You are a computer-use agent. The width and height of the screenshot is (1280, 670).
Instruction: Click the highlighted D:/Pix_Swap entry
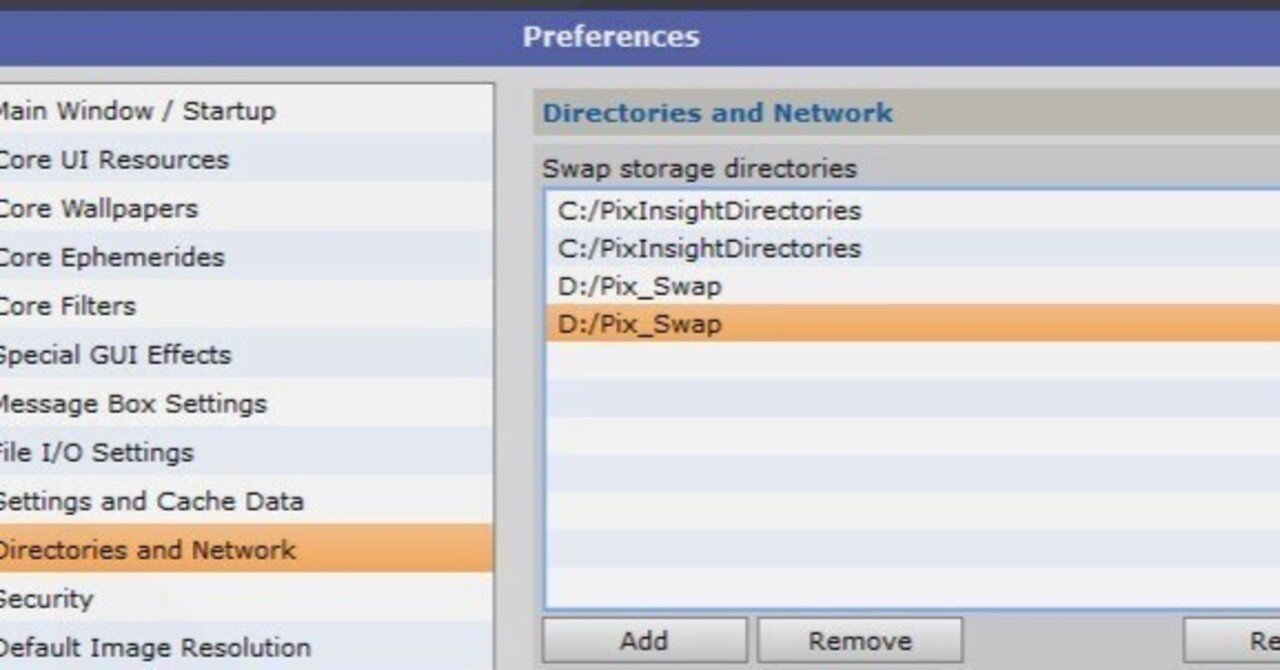[640, 324]
